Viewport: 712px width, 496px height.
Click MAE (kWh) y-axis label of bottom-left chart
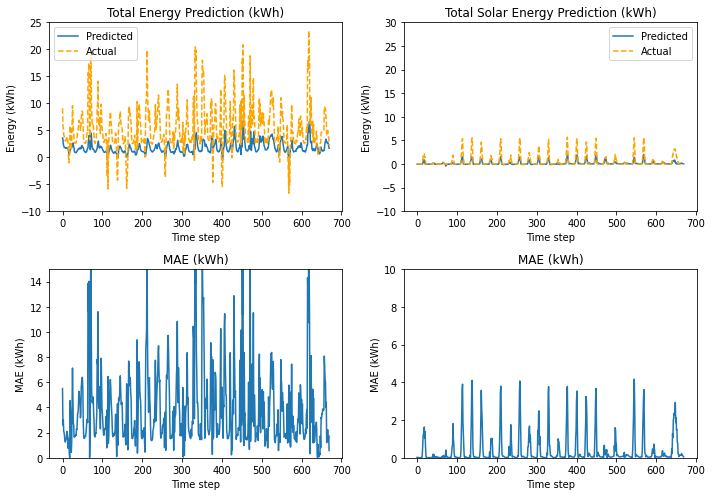[19, 365]
